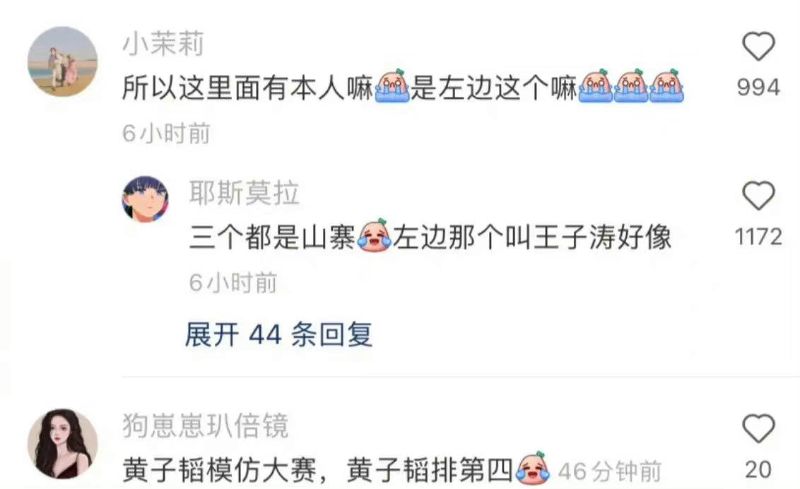Open 耶斯莫拉's anime avatar
The image size is (800, 489).
(x=145, y=199)
